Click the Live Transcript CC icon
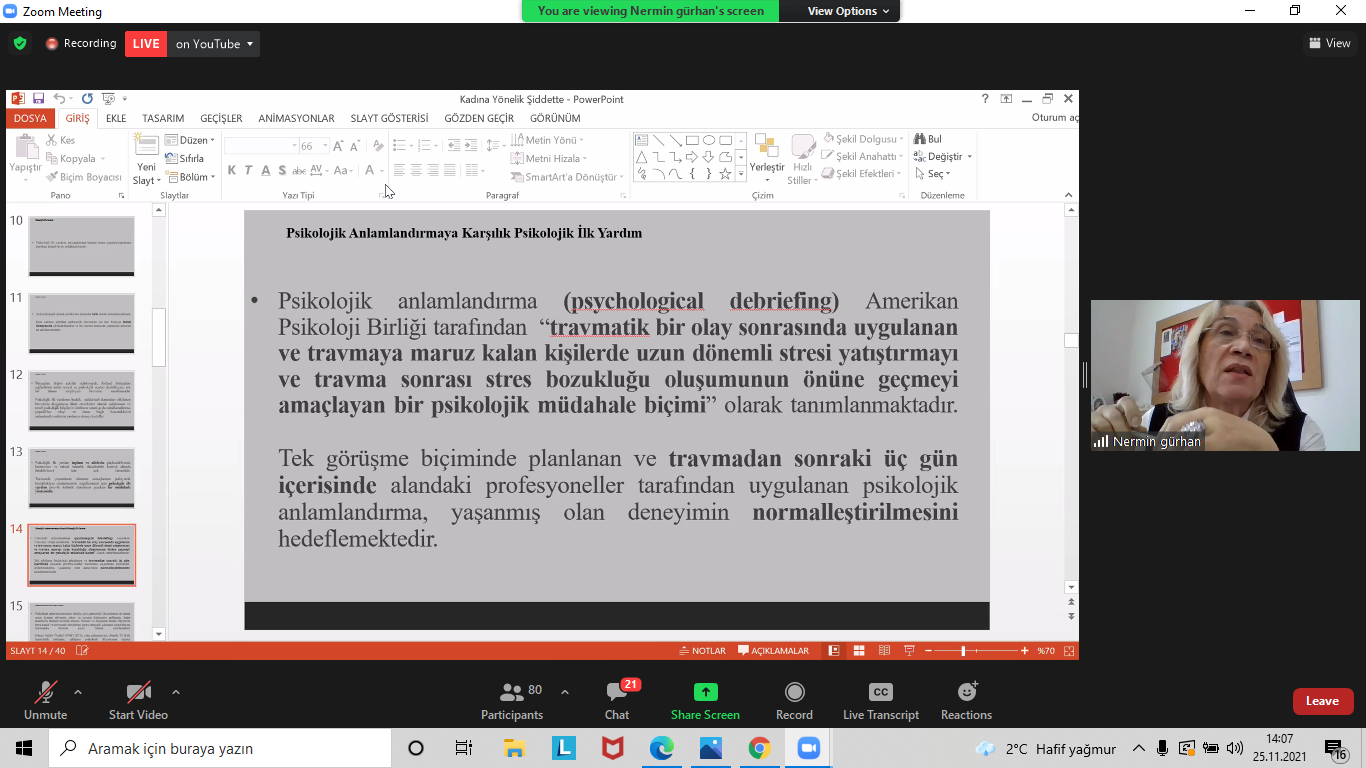1366x768 pixels. click(880, 692)
